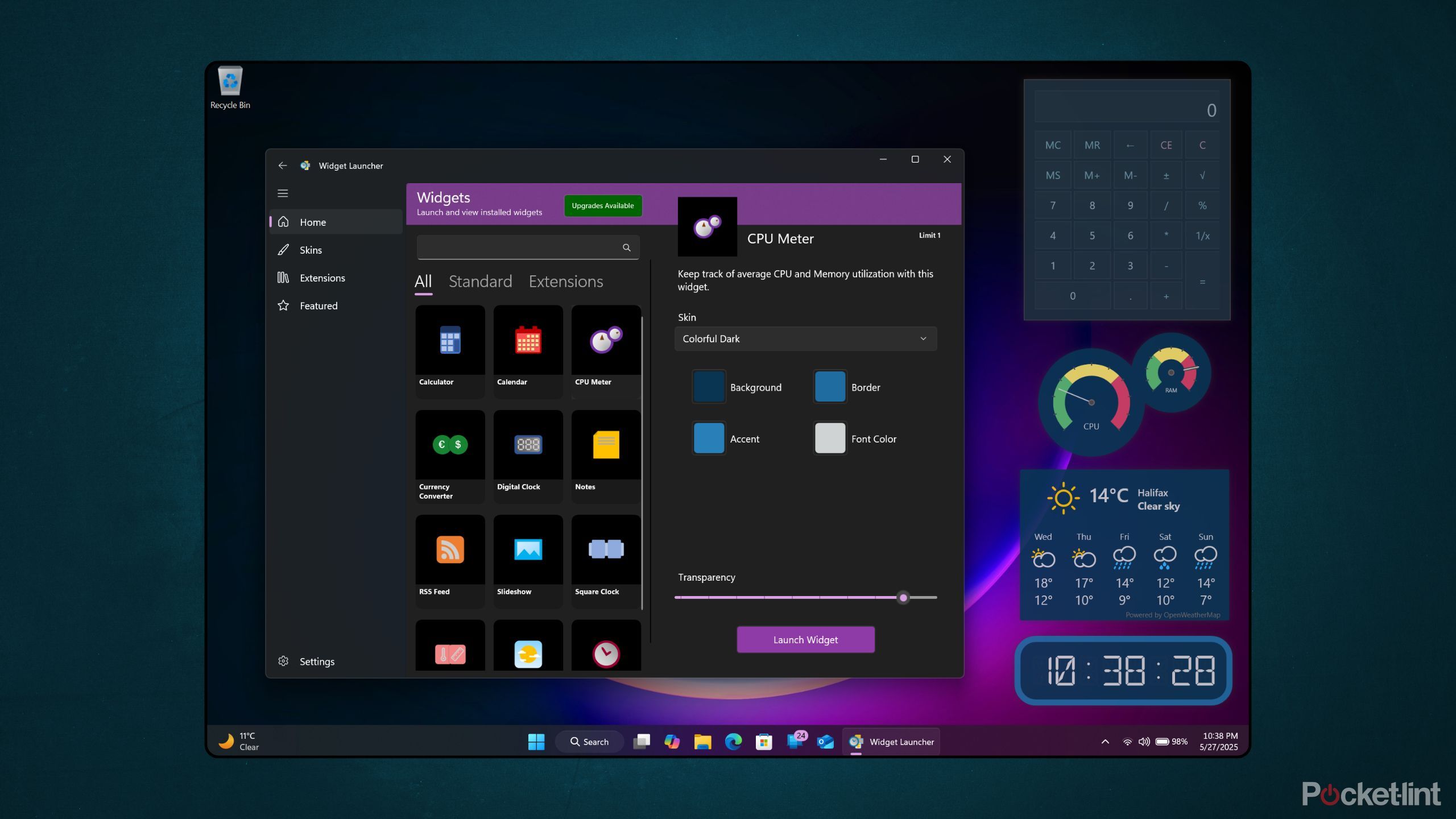This screenshot has width=1456, height=819.
Task: Open Copilot from the taskbar
Action: 672,742
